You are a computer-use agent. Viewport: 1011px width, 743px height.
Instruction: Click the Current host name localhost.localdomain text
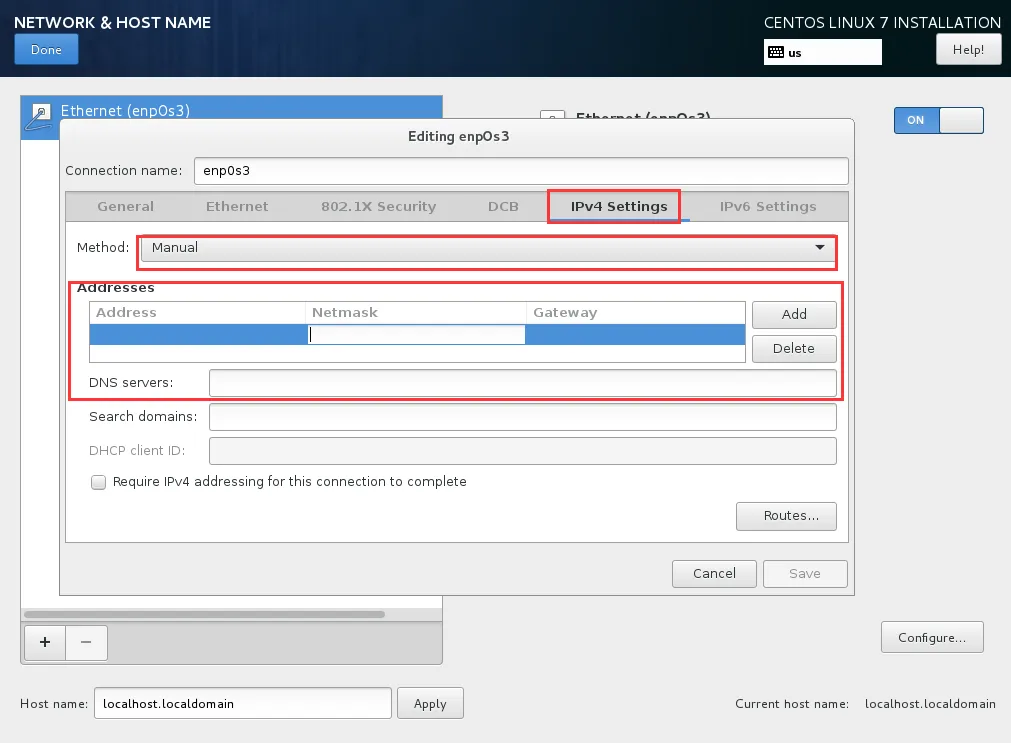[x=930, y=704]
